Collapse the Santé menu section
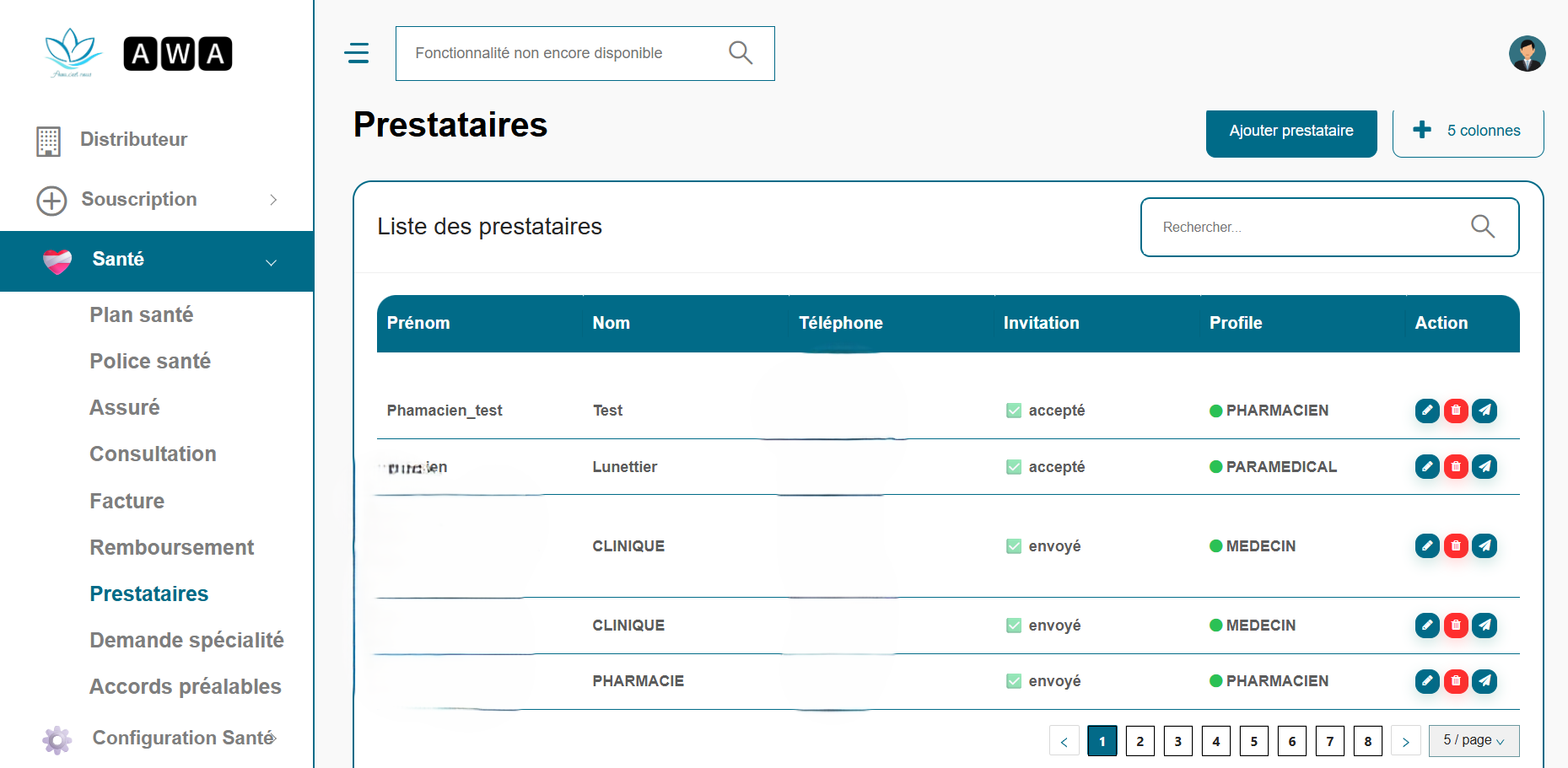This screenshot has height=768, width=1568. [157, 261]
